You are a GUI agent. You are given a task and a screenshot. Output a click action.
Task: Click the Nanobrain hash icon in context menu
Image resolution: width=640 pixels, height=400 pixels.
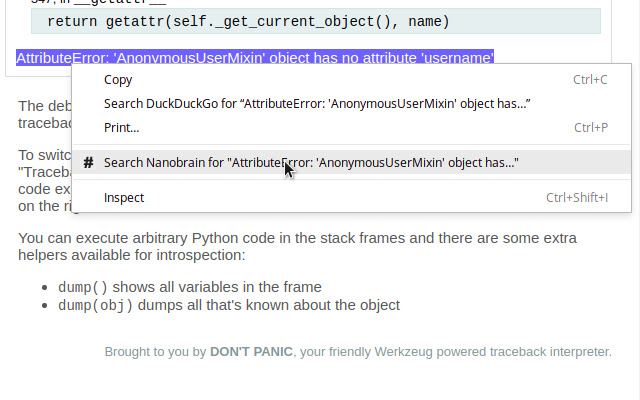[x=89, y=162]
